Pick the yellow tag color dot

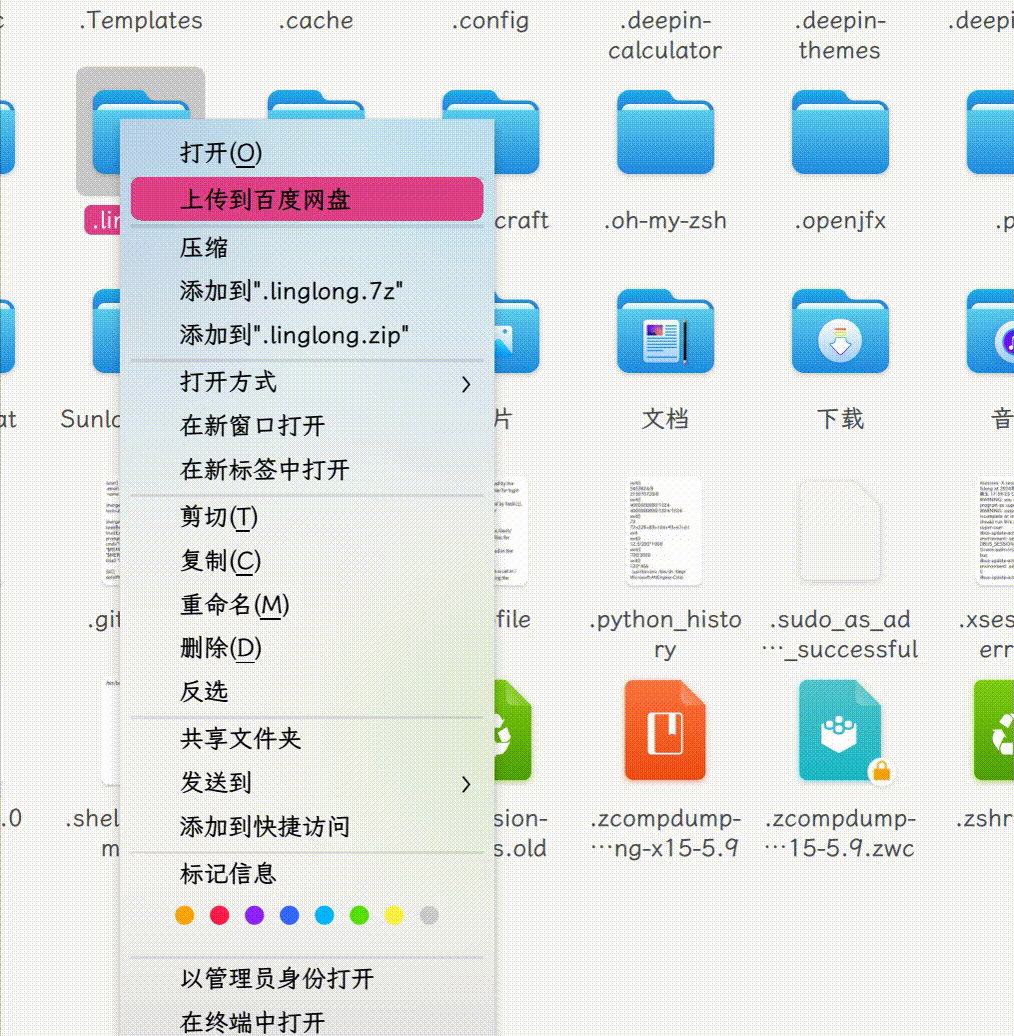pyautogui.click(x=394, y=915)
